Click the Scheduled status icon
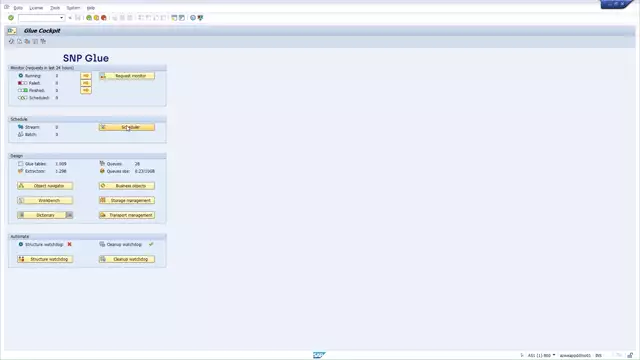This screenshot has width=640, height=360. tap(22, 98)
